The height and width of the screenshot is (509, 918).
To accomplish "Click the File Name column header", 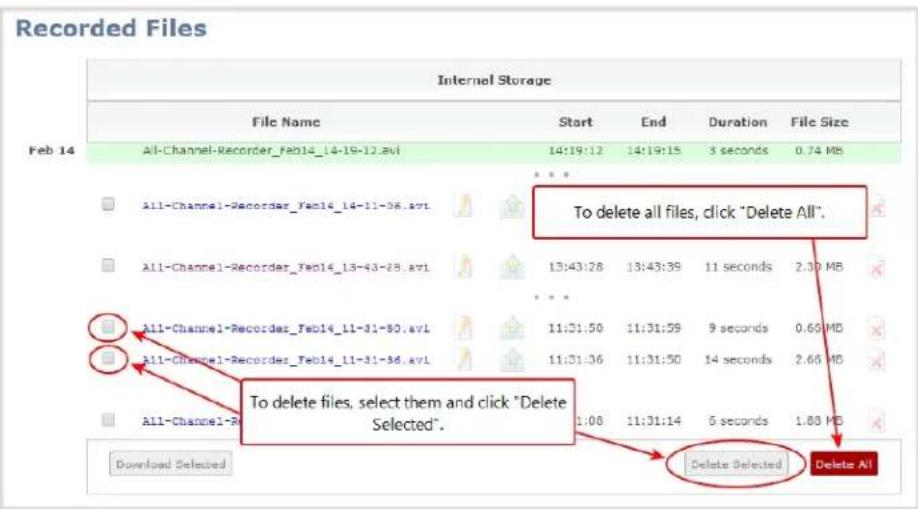I will (x=286, y=122).
